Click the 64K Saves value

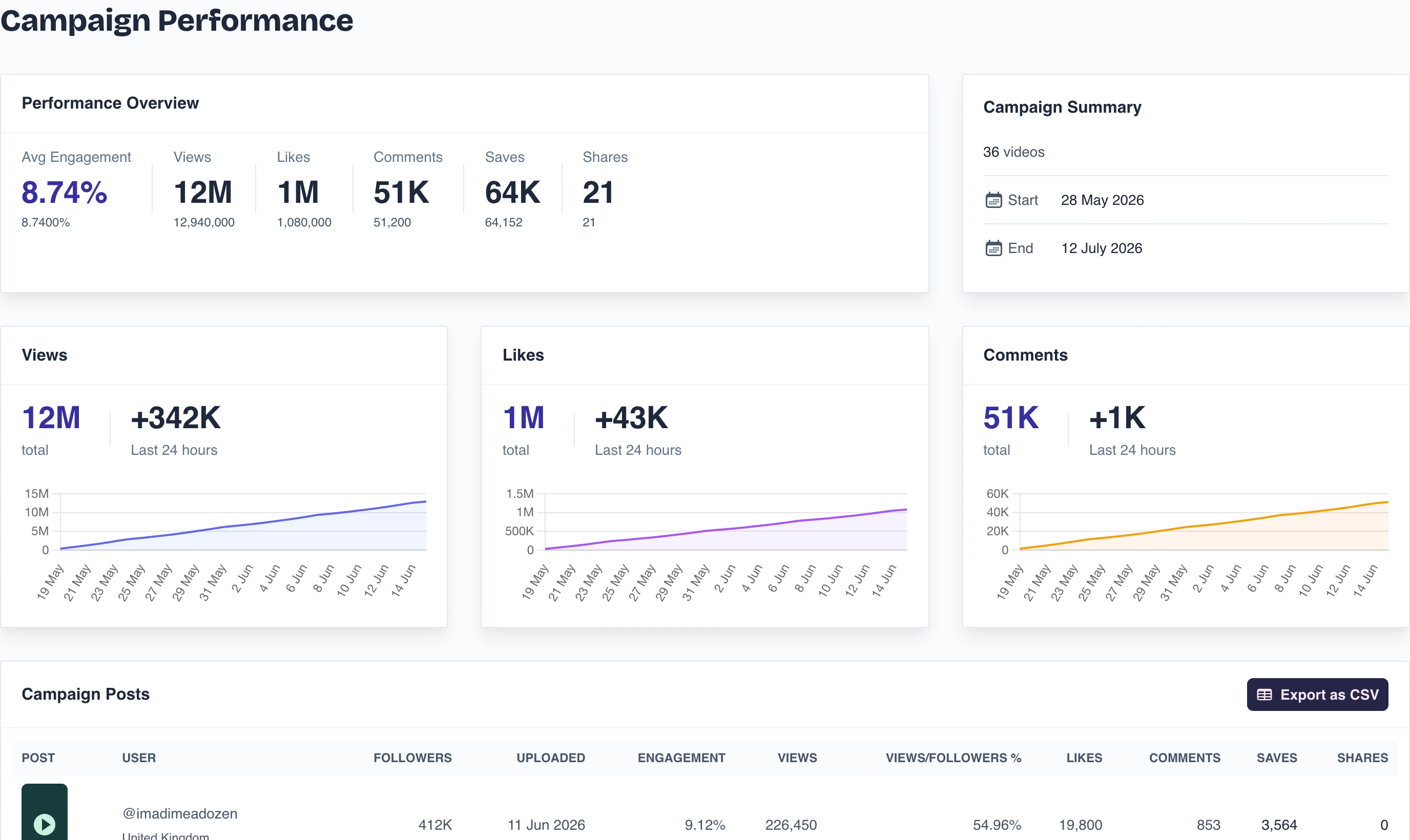(512, 193)
